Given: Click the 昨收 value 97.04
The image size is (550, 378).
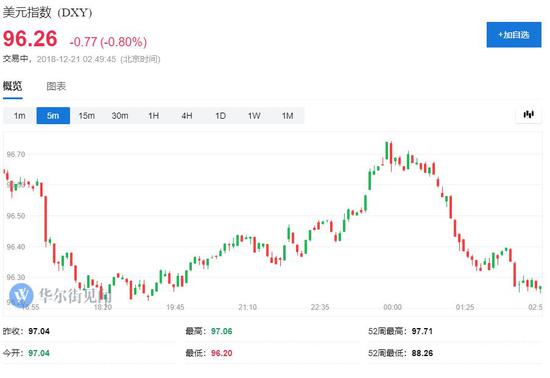Looking at the screenshot, I should tap(39, 331).
